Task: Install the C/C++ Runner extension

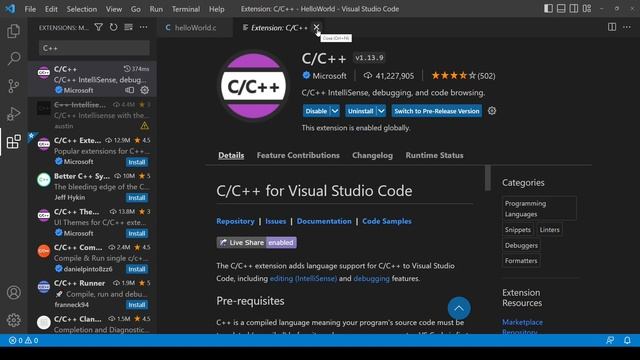Action: coord(137,305)
